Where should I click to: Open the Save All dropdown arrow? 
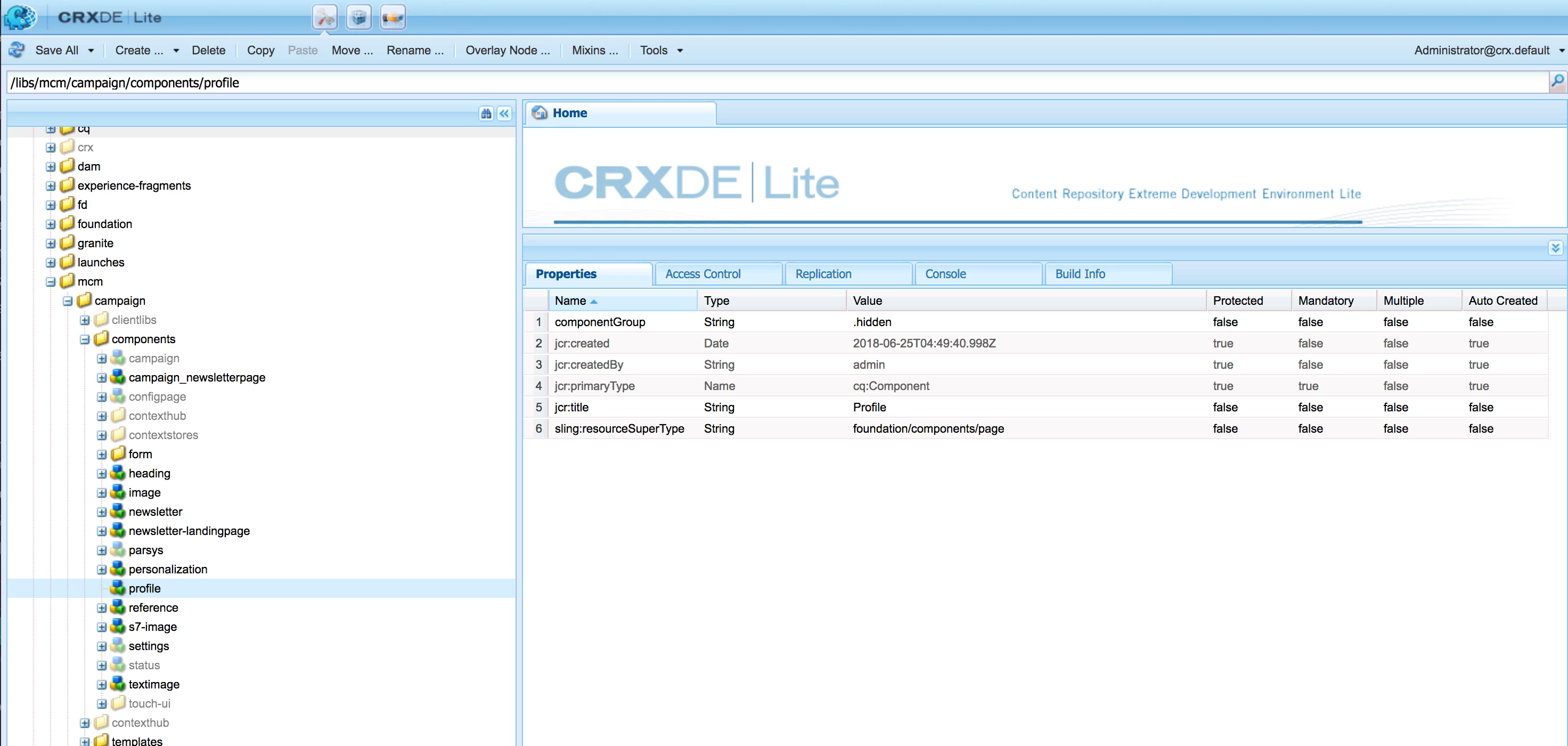click(91, 51)
